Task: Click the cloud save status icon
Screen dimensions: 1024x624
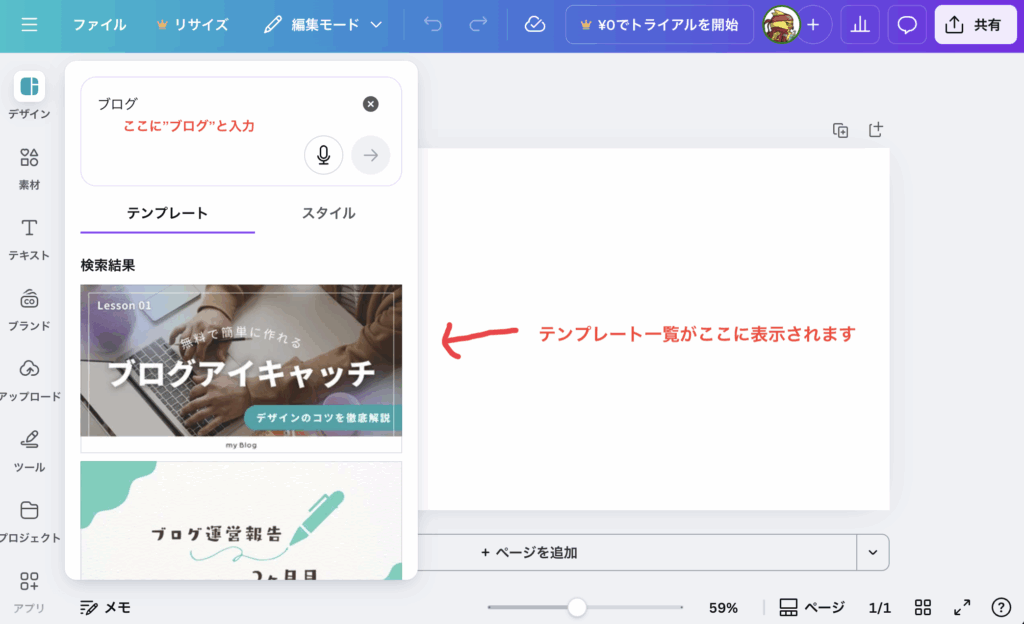Action: click(535, 25)
